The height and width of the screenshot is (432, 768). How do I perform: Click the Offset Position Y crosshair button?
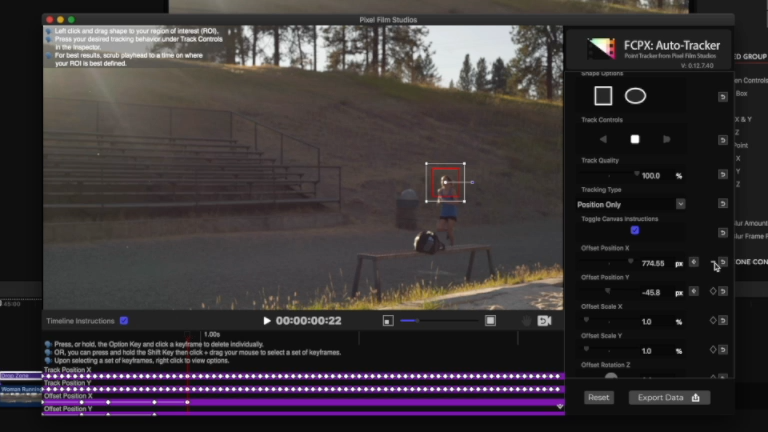pos(694,291)
